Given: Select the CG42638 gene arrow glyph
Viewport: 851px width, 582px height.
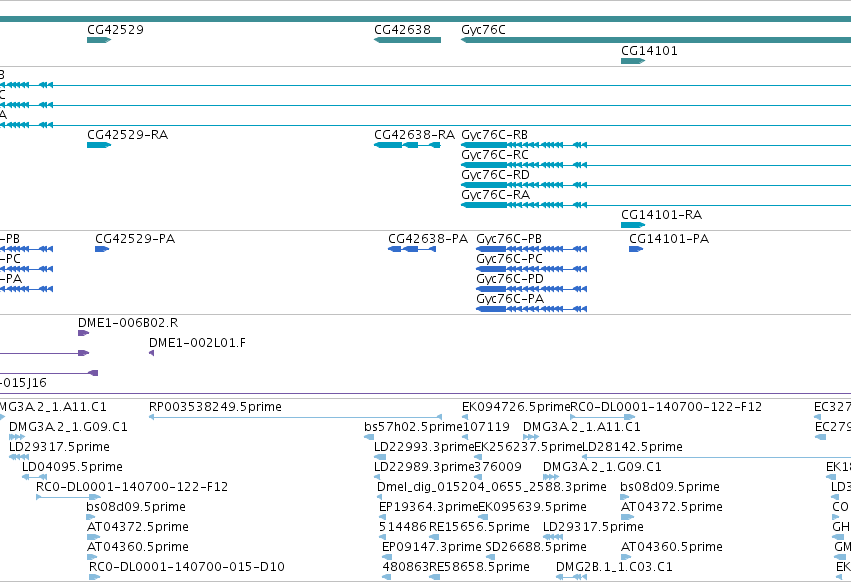Looking at the screenshot, I should coord(408,40).
